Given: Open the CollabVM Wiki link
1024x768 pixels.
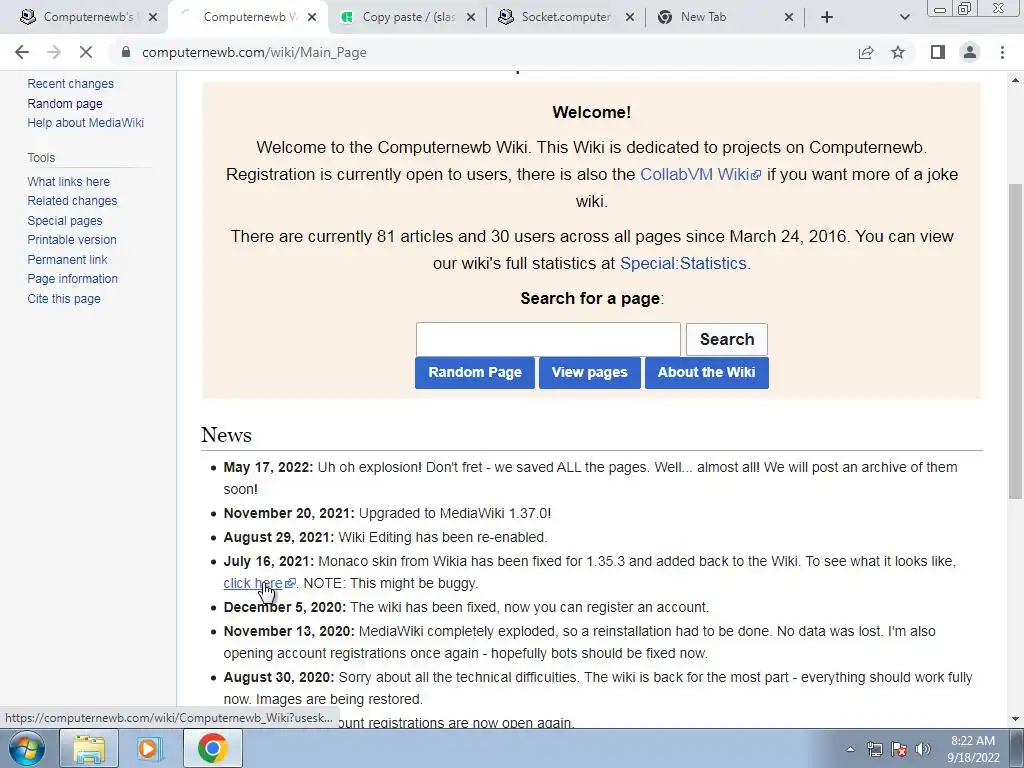Looking at the screenshot, I should tap(700, 174).
